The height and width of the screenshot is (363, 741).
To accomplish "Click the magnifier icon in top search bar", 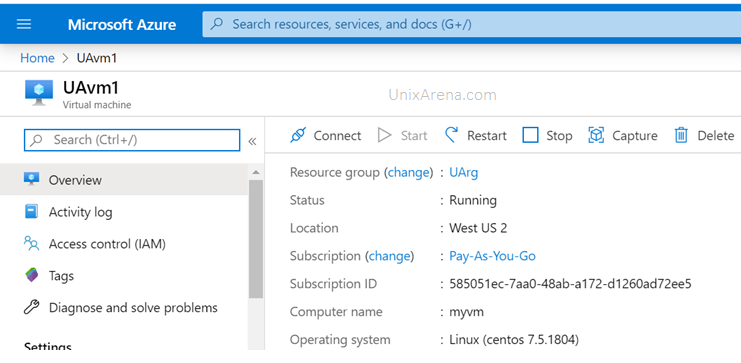I will [217, 24].
